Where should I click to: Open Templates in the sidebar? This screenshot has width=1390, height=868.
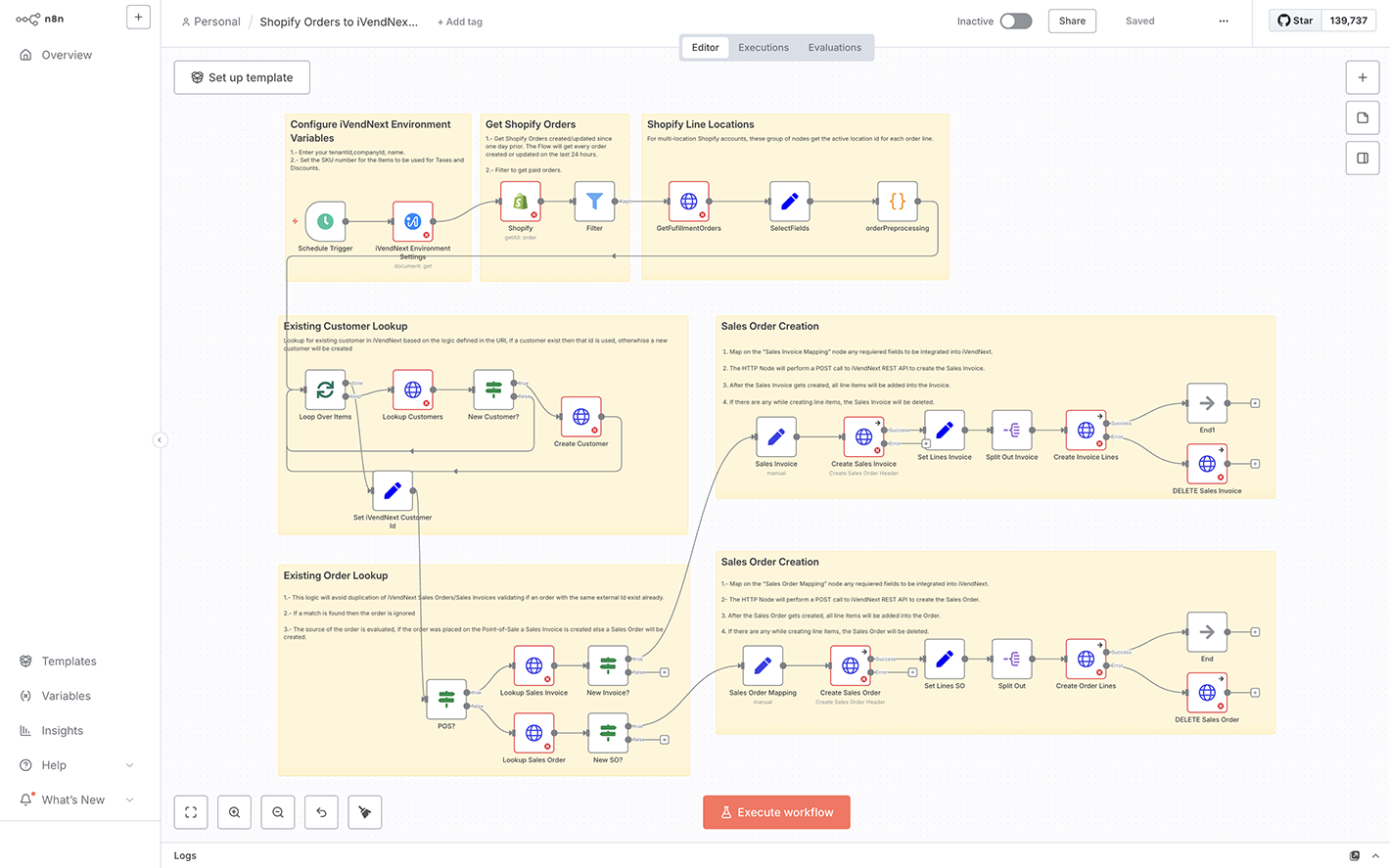(69, 662)
